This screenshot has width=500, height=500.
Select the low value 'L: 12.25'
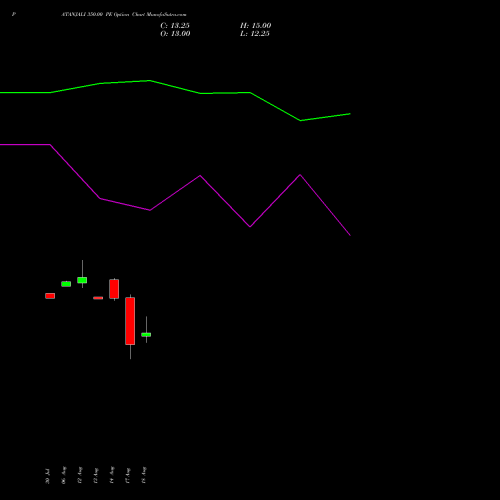(x=255, y=34)
